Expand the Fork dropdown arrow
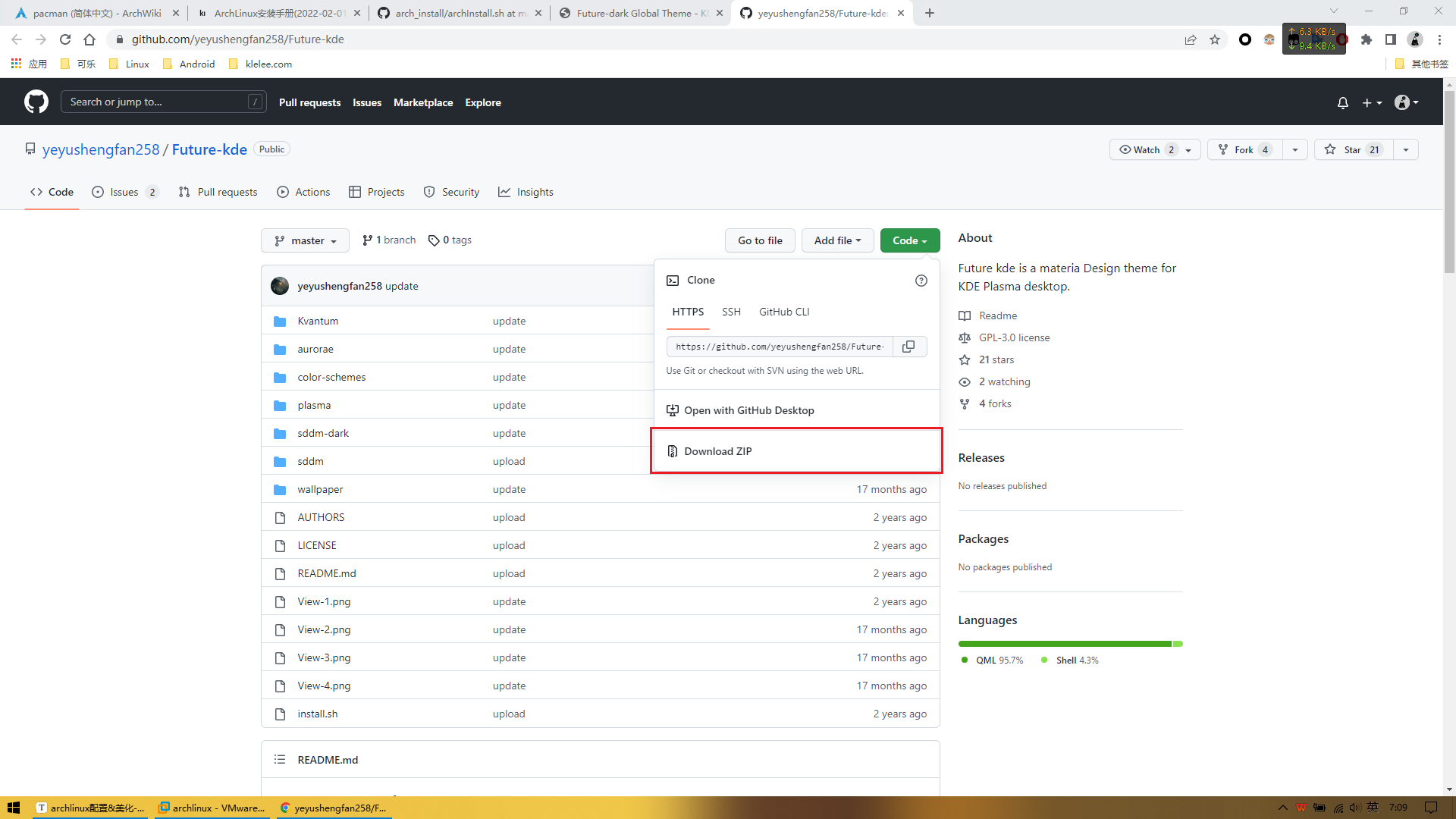 click(1294, 149)
